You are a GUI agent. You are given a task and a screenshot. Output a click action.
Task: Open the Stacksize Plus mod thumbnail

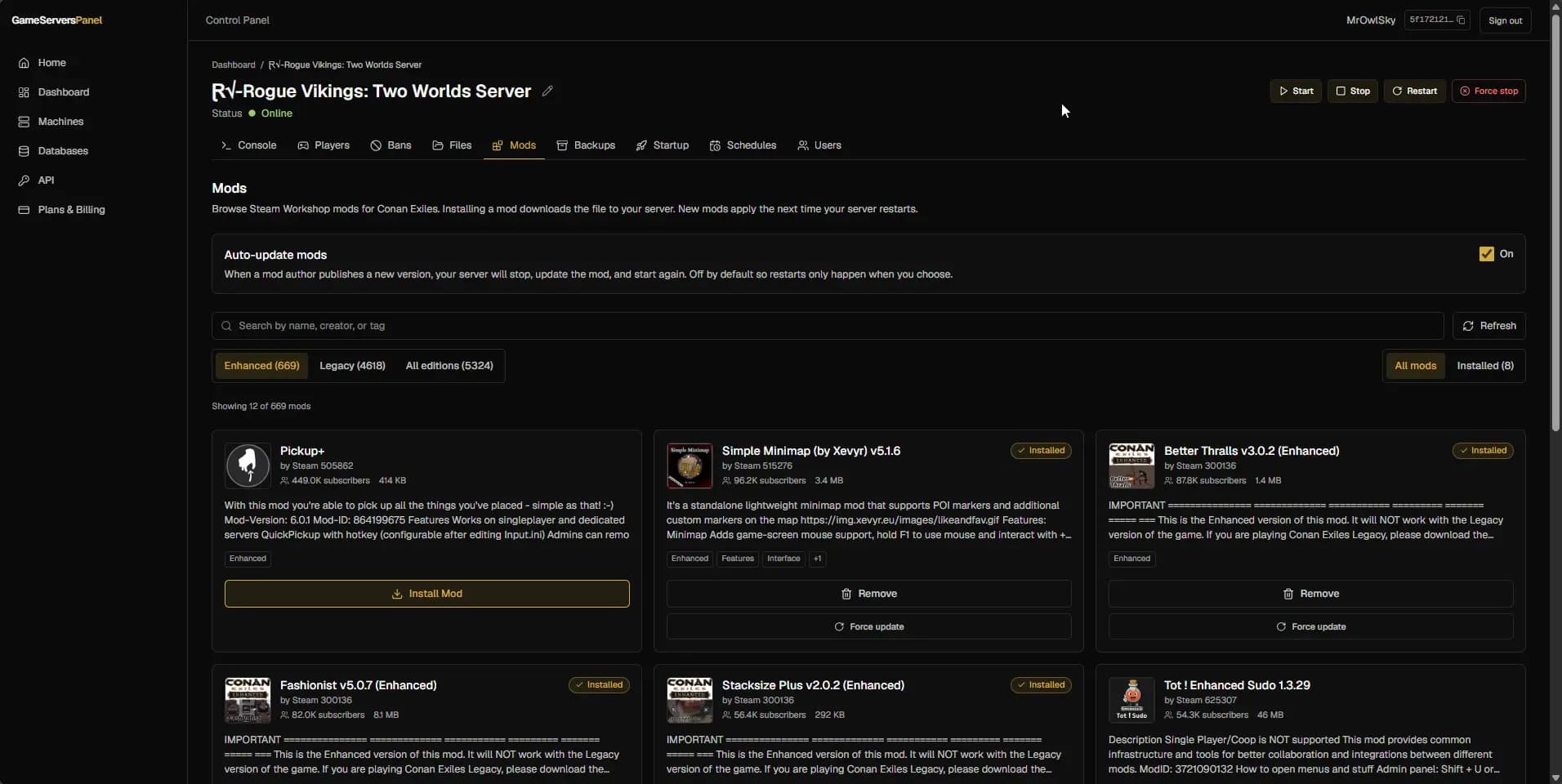[690, 700]
